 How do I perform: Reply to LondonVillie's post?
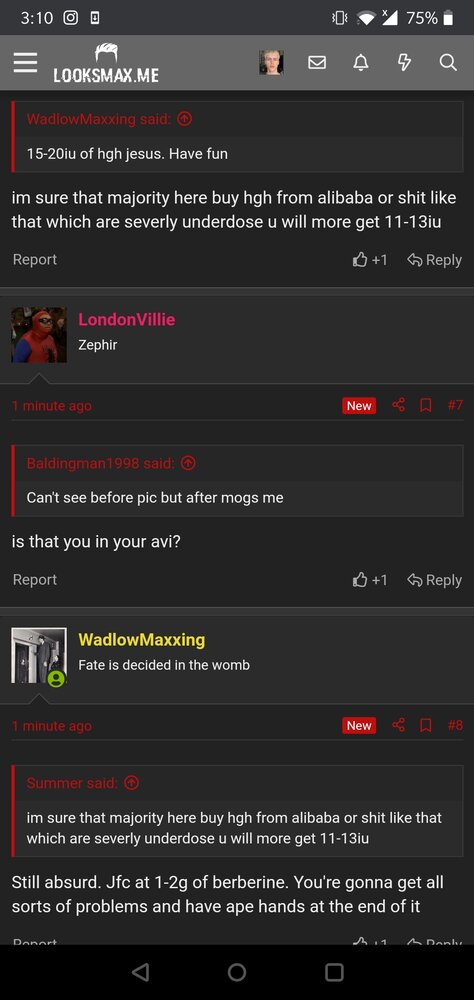[x=434, y=580]
